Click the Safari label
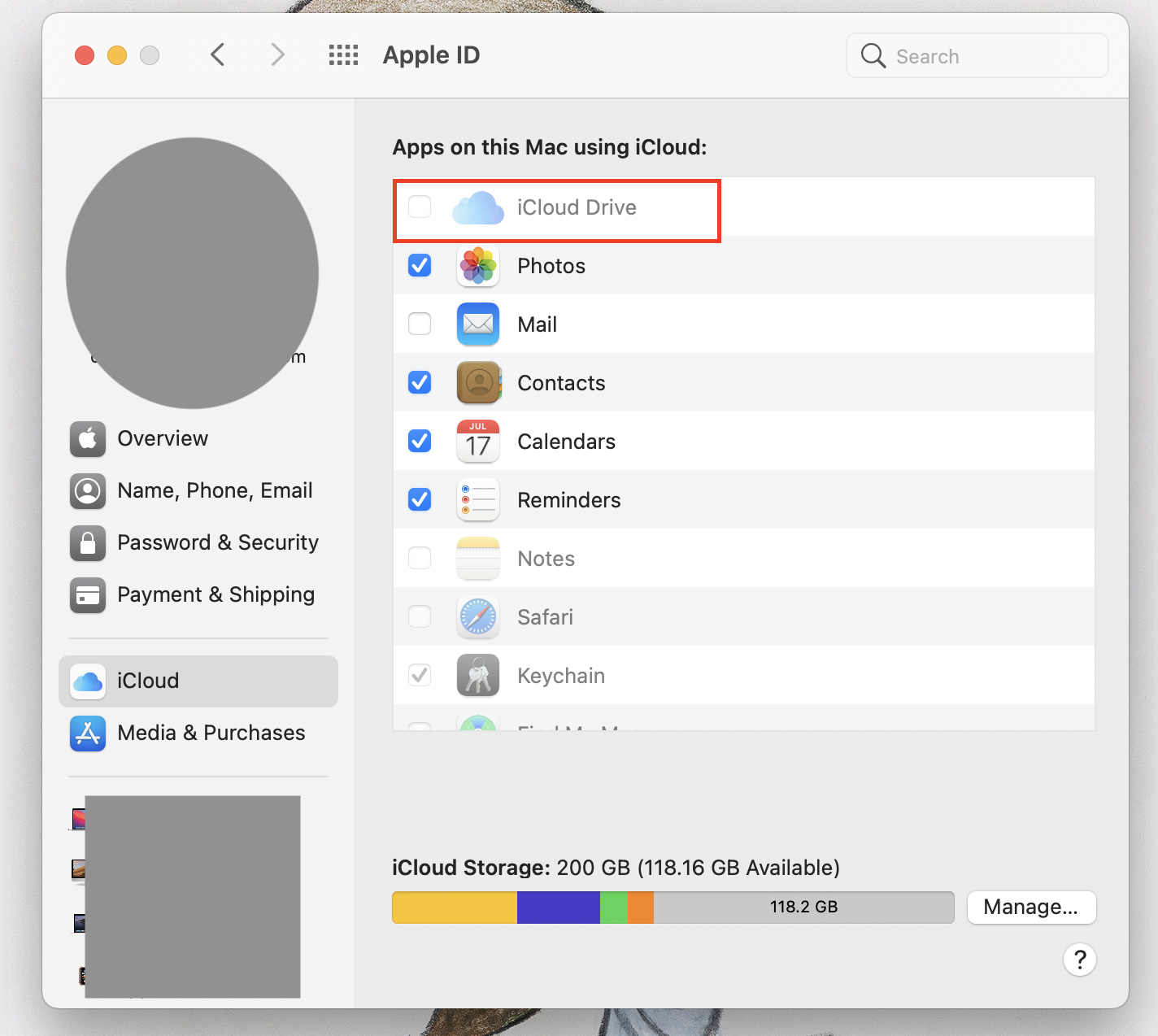The height and width of the screenshot is (1036, 1158). (x=546, y=617)
